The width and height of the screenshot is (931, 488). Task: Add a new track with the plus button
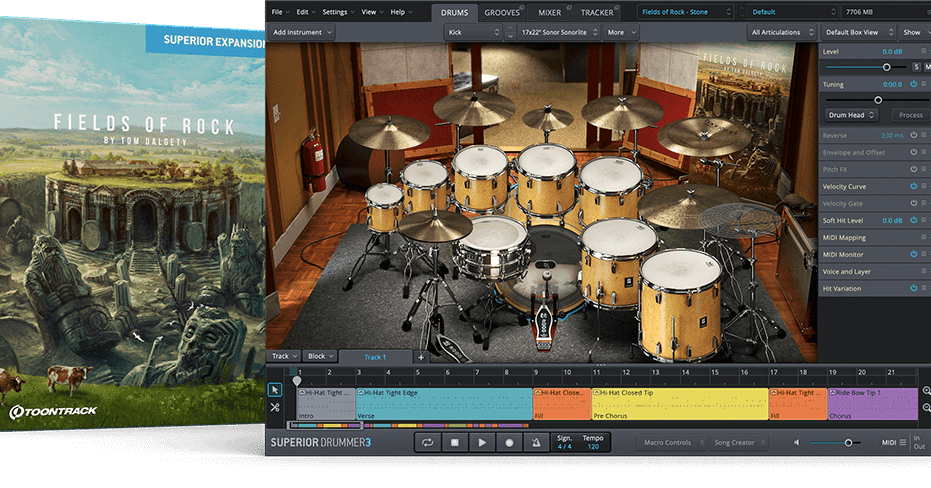[x=421, y=357]
